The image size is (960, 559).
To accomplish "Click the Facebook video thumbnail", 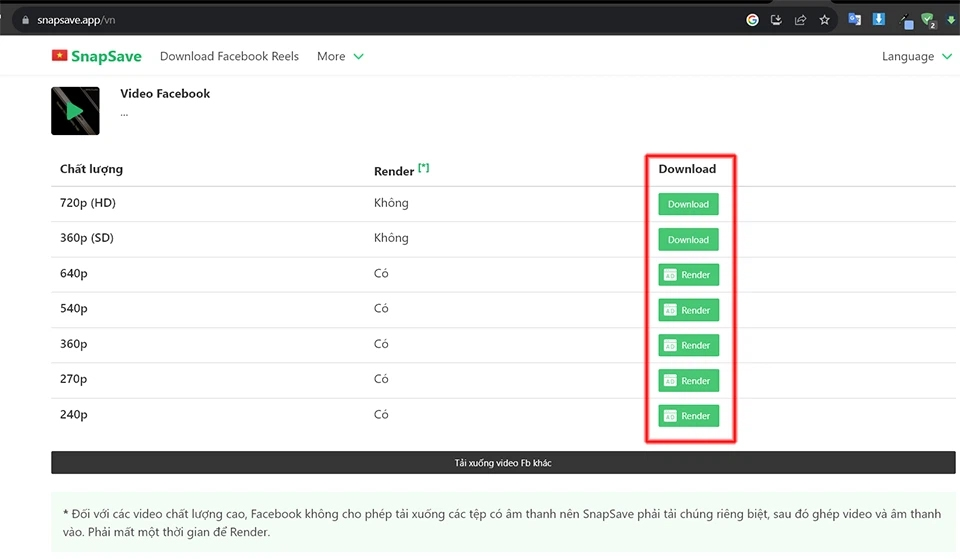I will 75,111.
